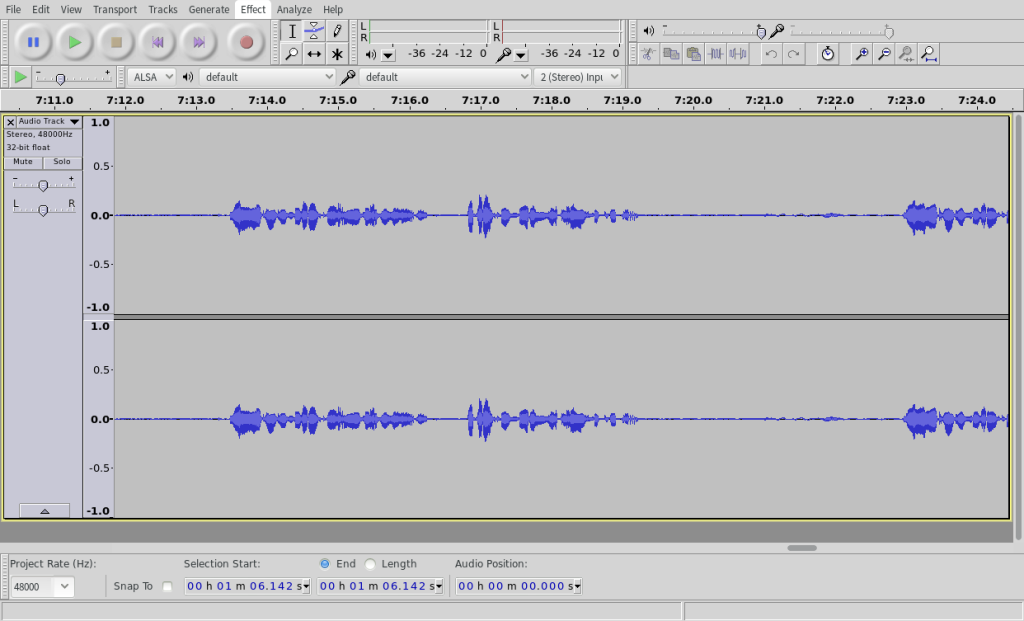Click the Silence audio icon
The image size is (1024, 621).
[738, 54]
